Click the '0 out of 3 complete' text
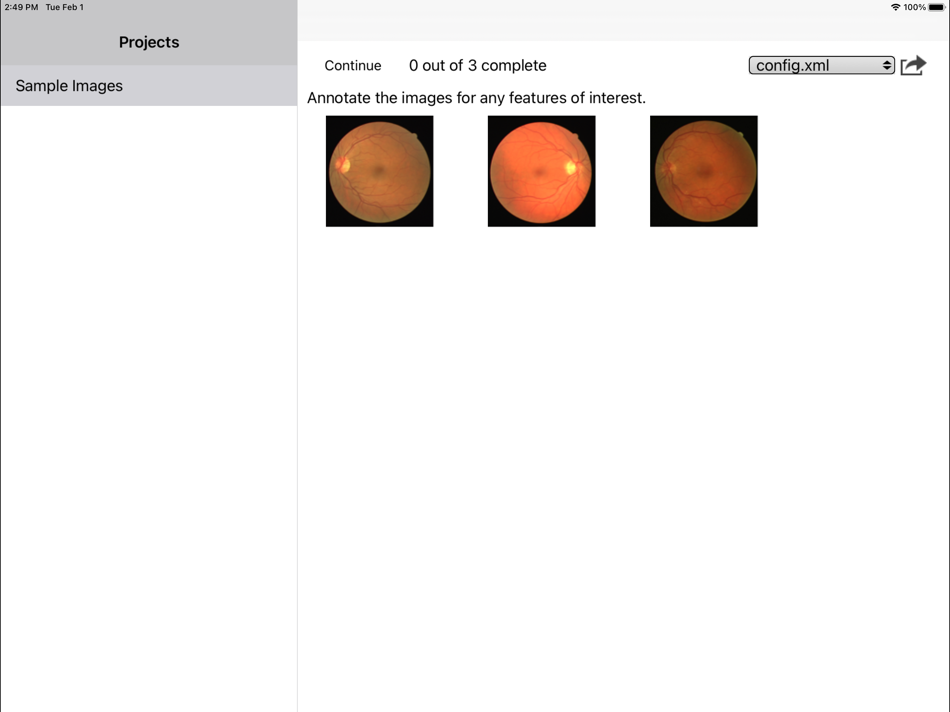Image resolution: width=950 pixels, height=712 pixels. point(477,65)
